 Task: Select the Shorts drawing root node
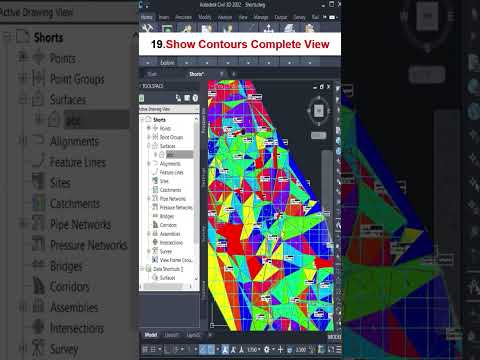coord(159,119)
